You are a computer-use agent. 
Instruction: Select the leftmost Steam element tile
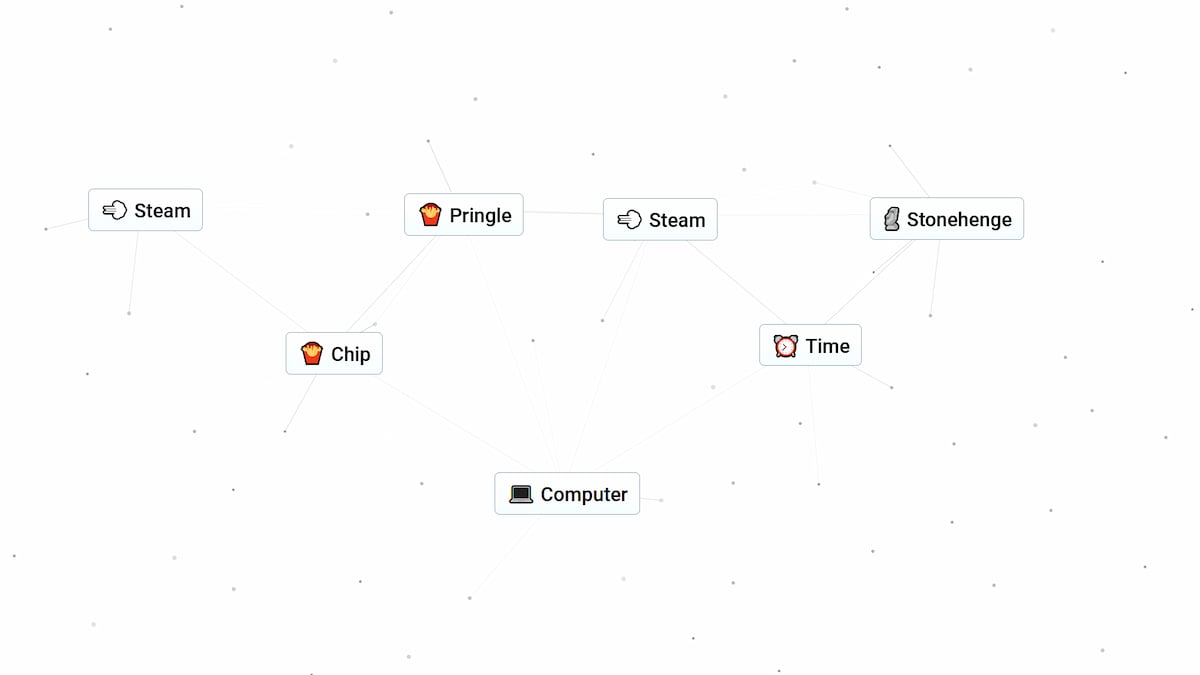tap(145, 210)
